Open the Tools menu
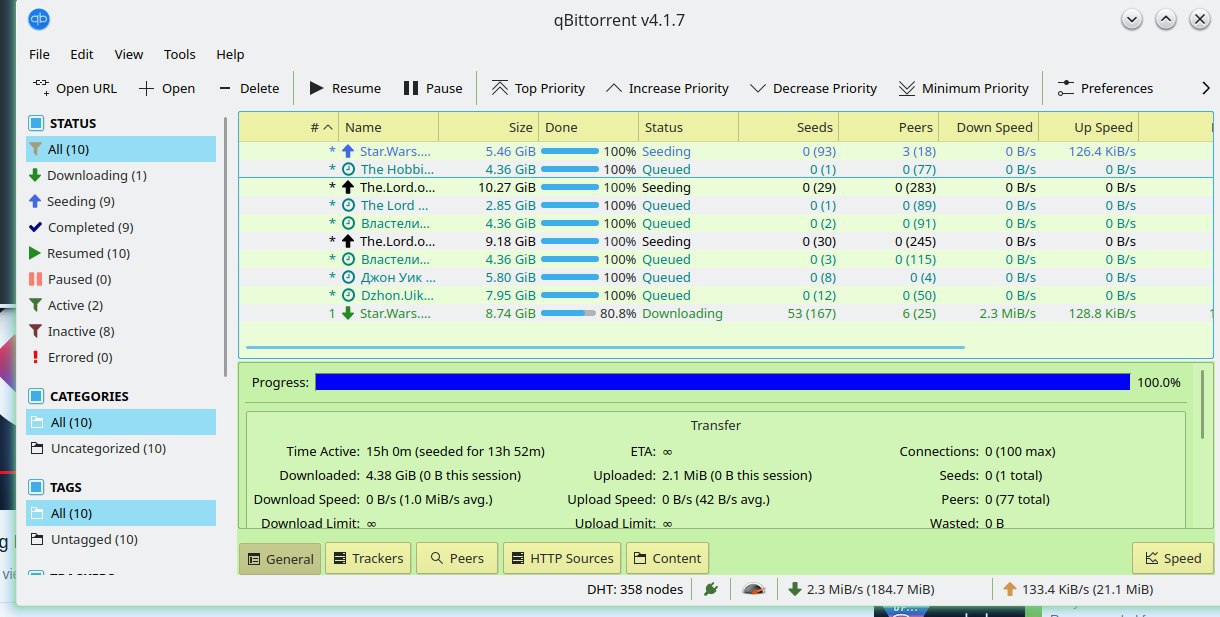The width and height of the screenshot is (1220, 617). [180, 54]
